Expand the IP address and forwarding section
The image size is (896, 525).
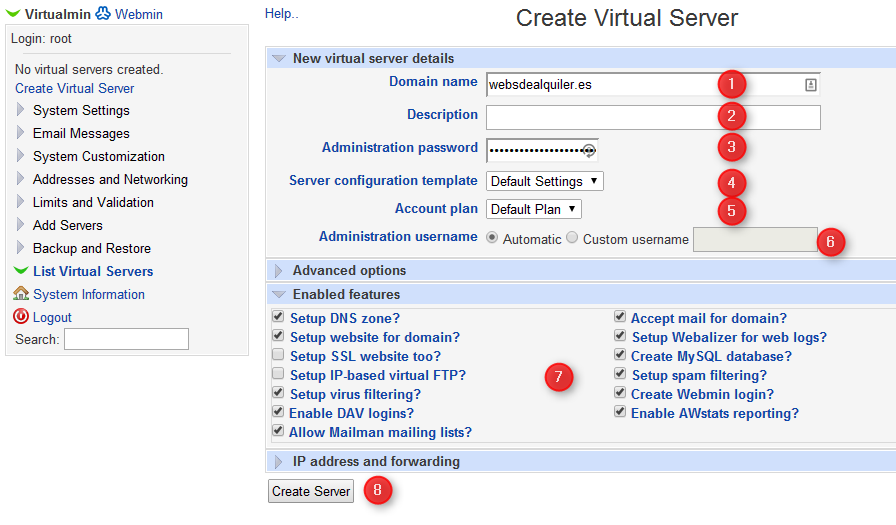375,462
